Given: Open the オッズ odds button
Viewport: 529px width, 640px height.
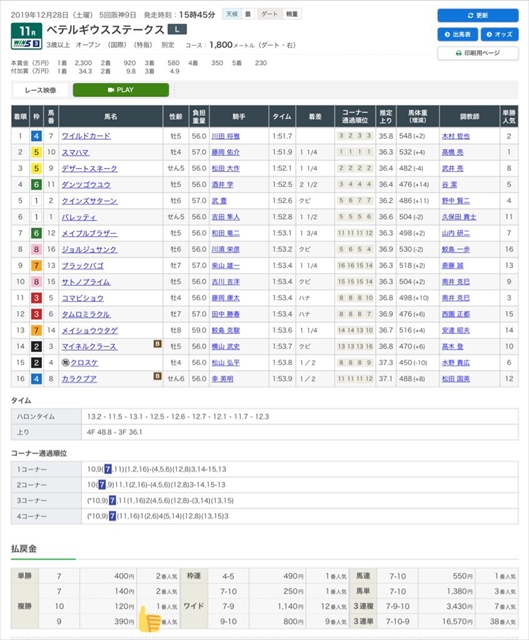Looking at the screenshot, I should [499, 34].
